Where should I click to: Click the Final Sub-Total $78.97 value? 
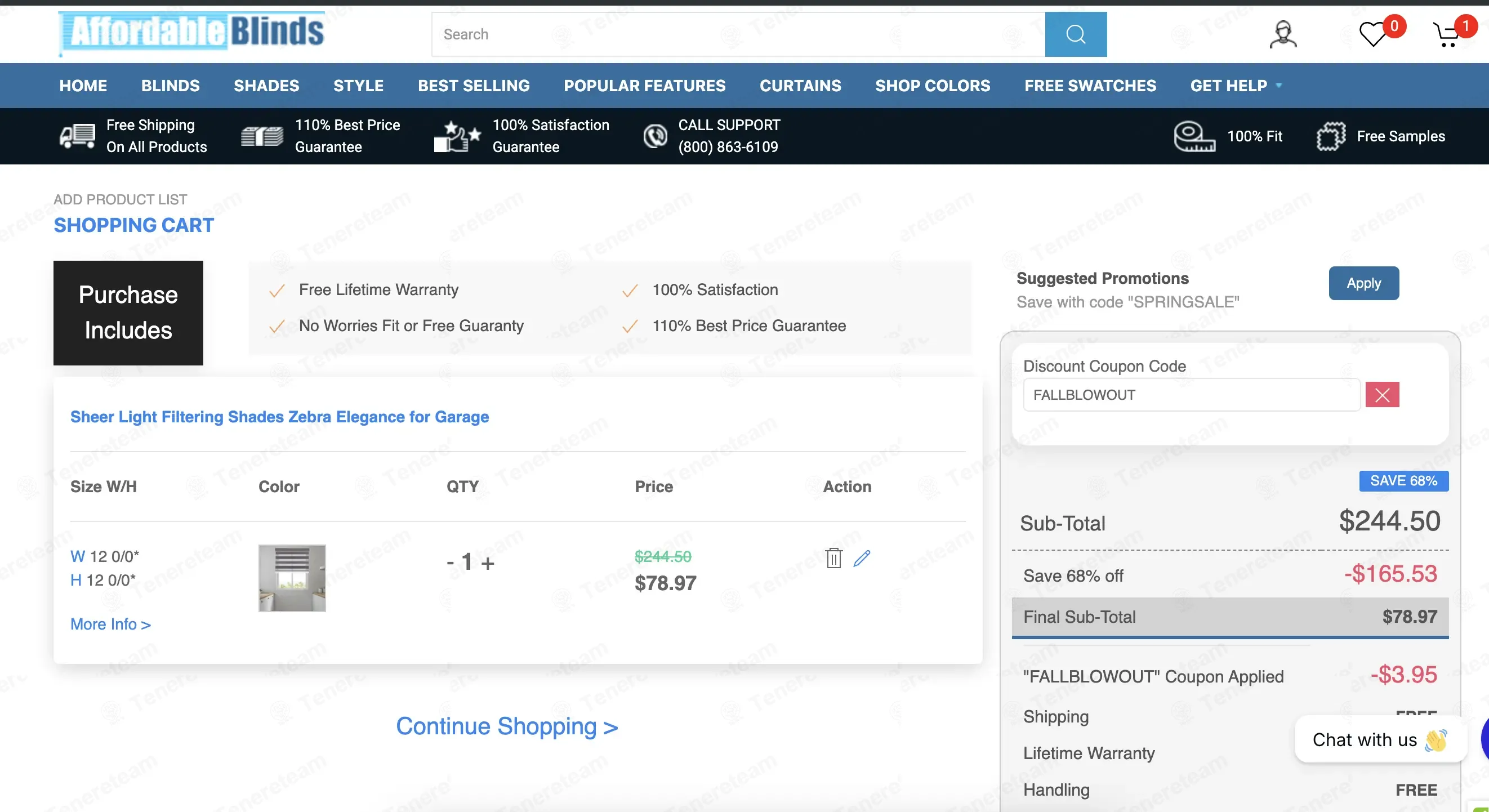[x=1410, y=617]
